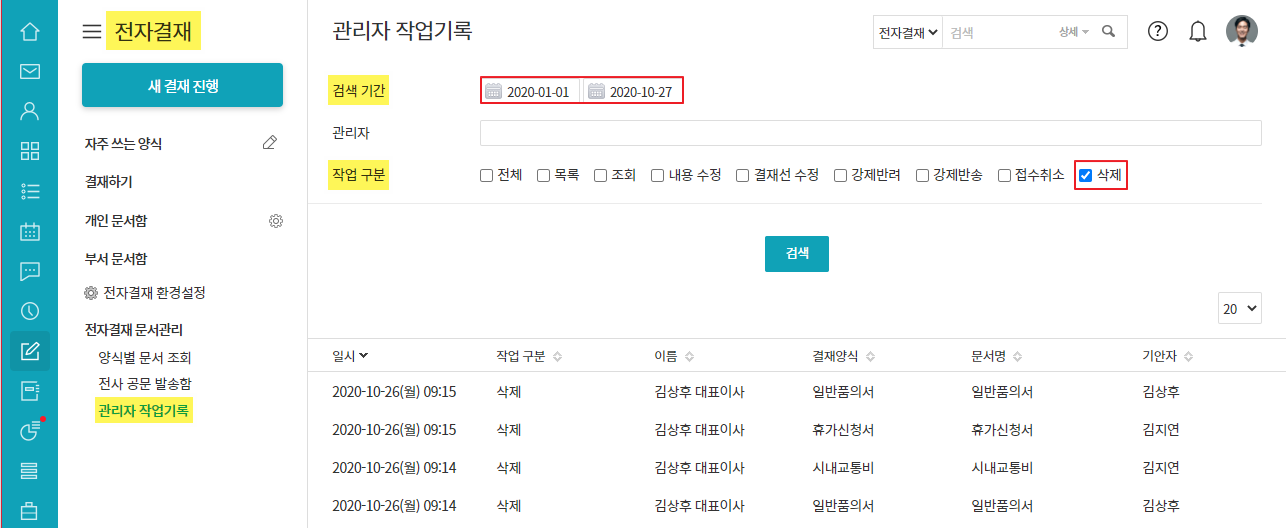Go to home via sidebar house icon
Viewport: 1286px width, 528px height.
click(x=29, y=32)
